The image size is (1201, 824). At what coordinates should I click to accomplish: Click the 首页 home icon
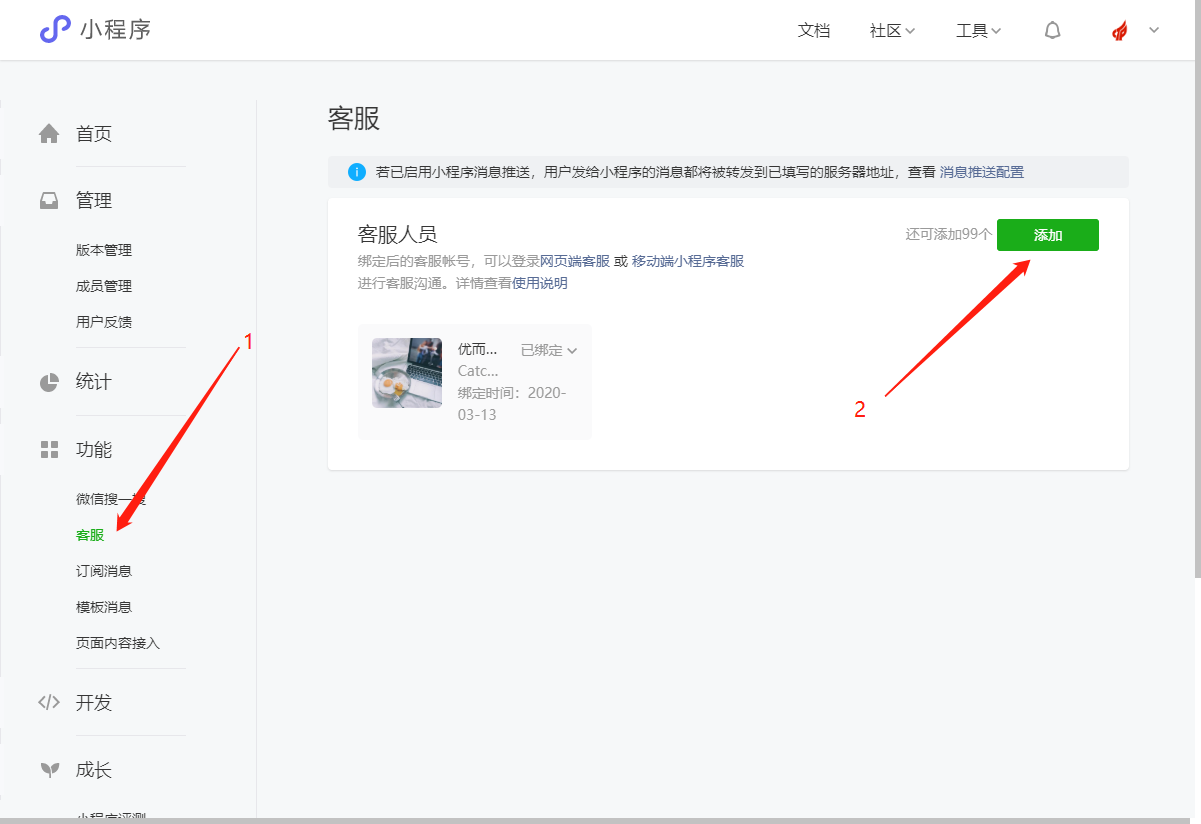(x=49, y=134)
